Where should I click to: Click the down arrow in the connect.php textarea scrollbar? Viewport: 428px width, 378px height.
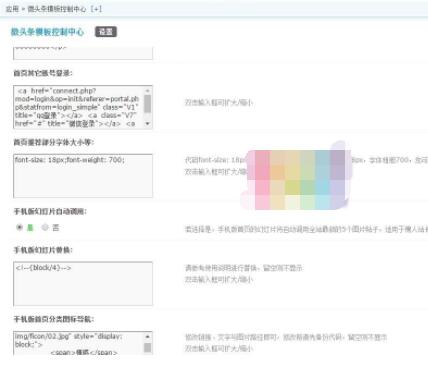[147, 123]
